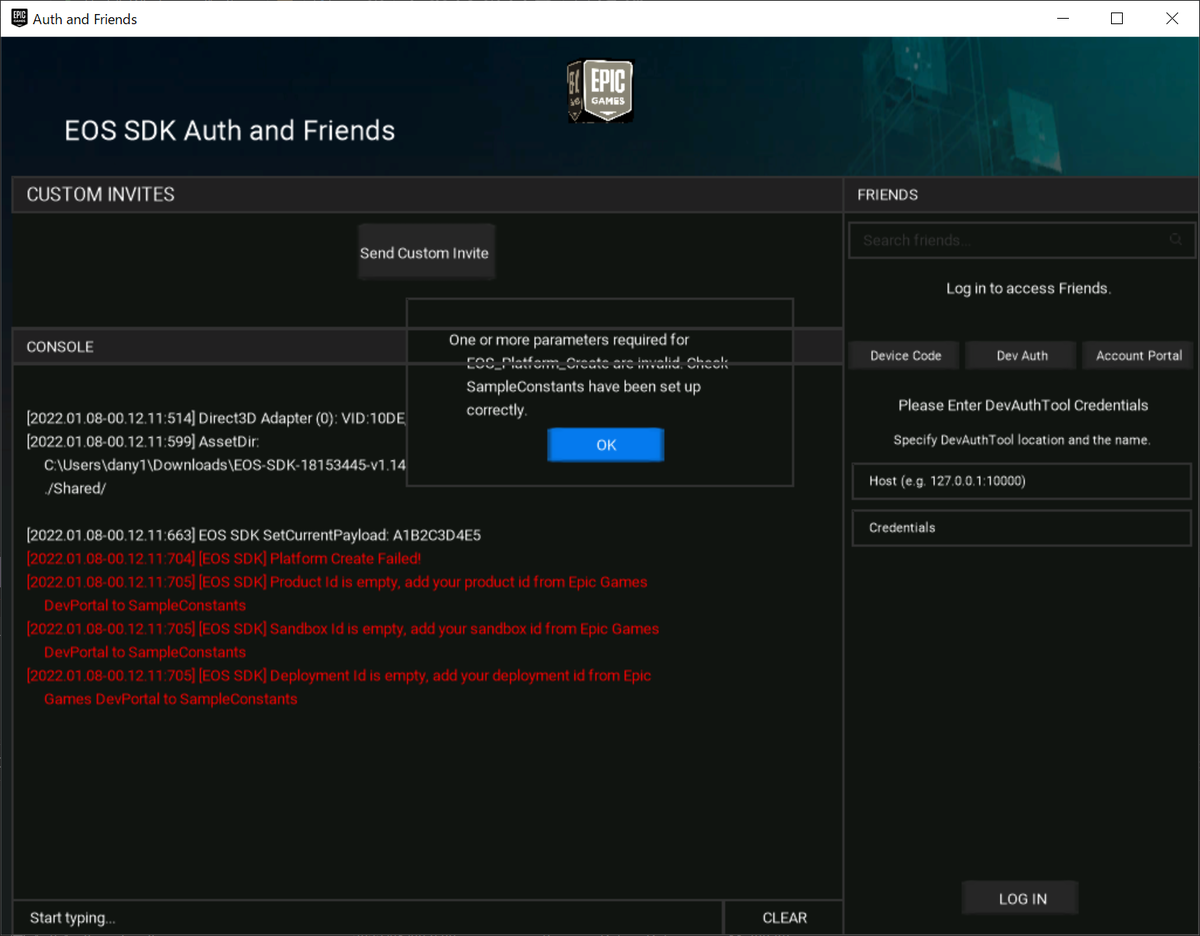Click the 'Deployment Id is empty' error line
This screenshot has height=936, width=1200.
click(x=339, y=687)
